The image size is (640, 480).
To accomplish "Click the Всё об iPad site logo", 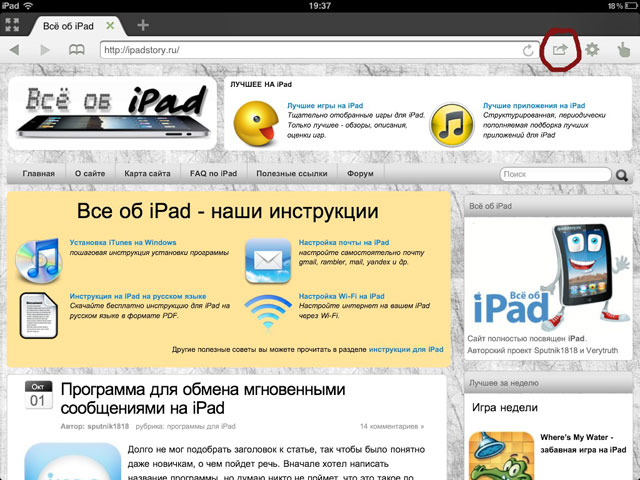I will point(112,113).
